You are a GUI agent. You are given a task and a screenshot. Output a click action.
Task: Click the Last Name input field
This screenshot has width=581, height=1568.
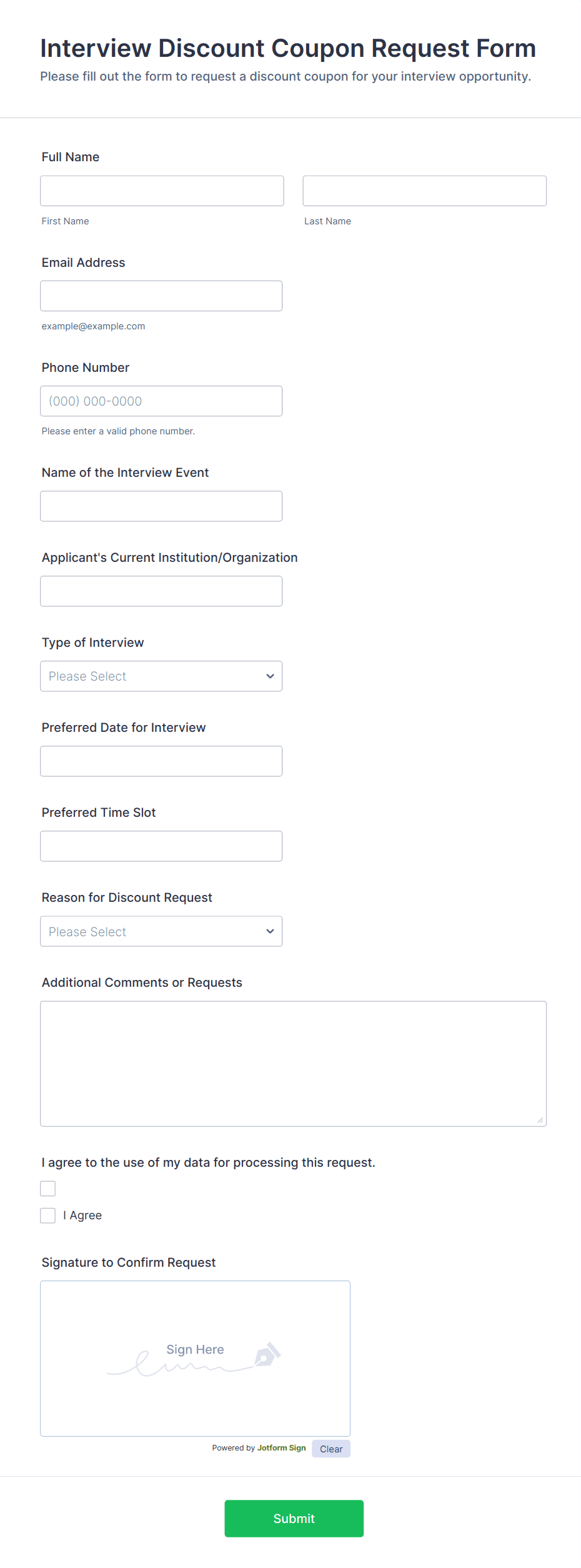click(x=424, y=191)
